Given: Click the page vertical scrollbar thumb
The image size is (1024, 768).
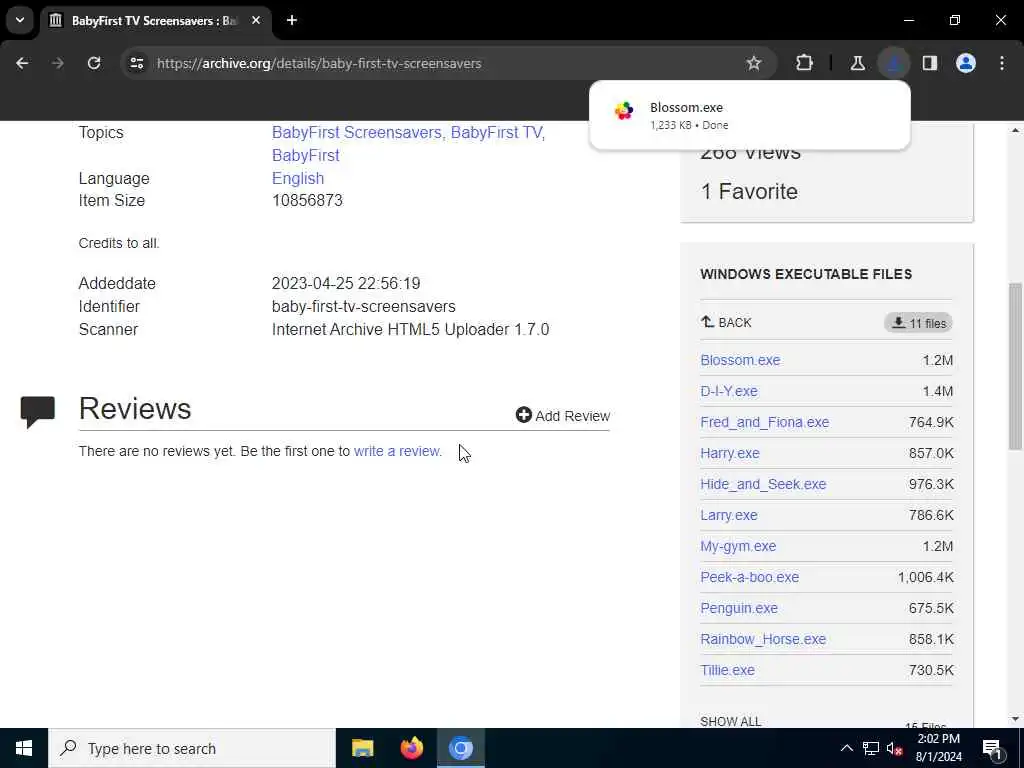Looking at the screenshot, I should pyautogui.click(x=1015, y=366).
